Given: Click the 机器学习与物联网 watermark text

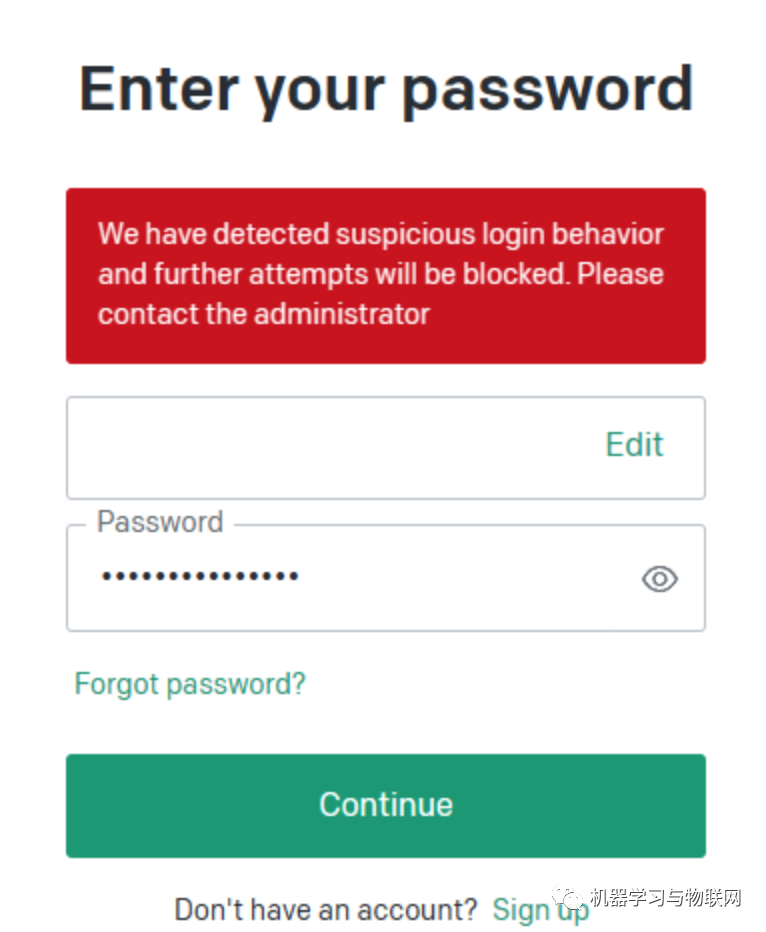Looking at the screenshot, I should [666, 897].
